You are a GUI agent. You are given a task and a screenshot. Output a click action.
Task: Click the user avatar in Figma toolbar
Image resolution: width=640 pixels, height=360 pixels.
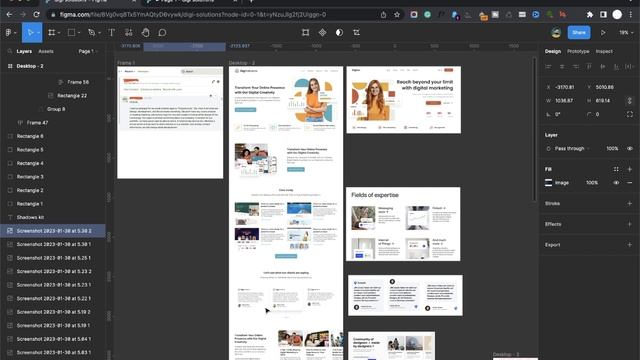coord(556,32)
